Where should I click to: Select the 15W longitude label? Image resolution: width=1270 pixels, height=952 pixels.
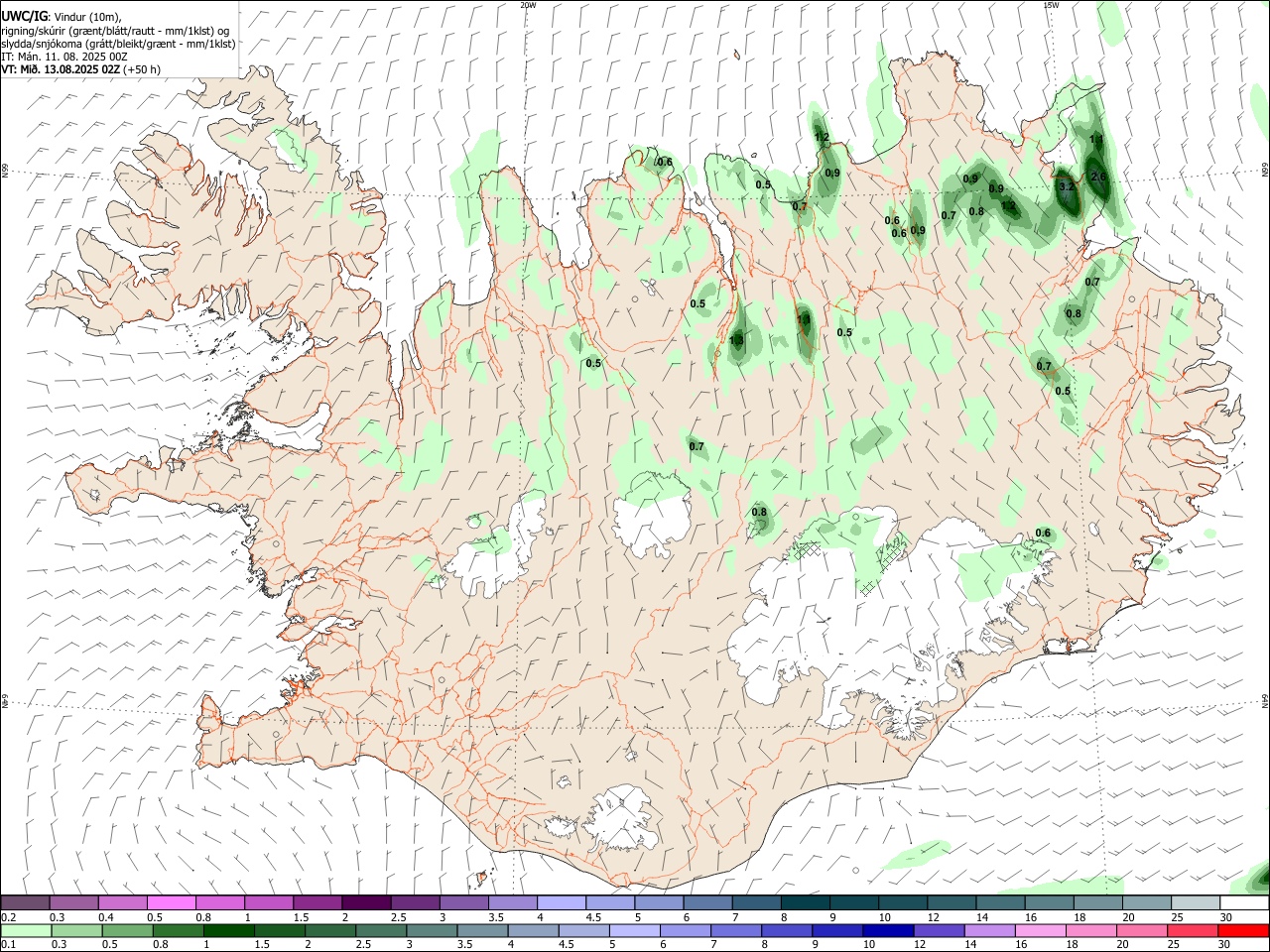pyautogui.click(x=1051, y=5)
